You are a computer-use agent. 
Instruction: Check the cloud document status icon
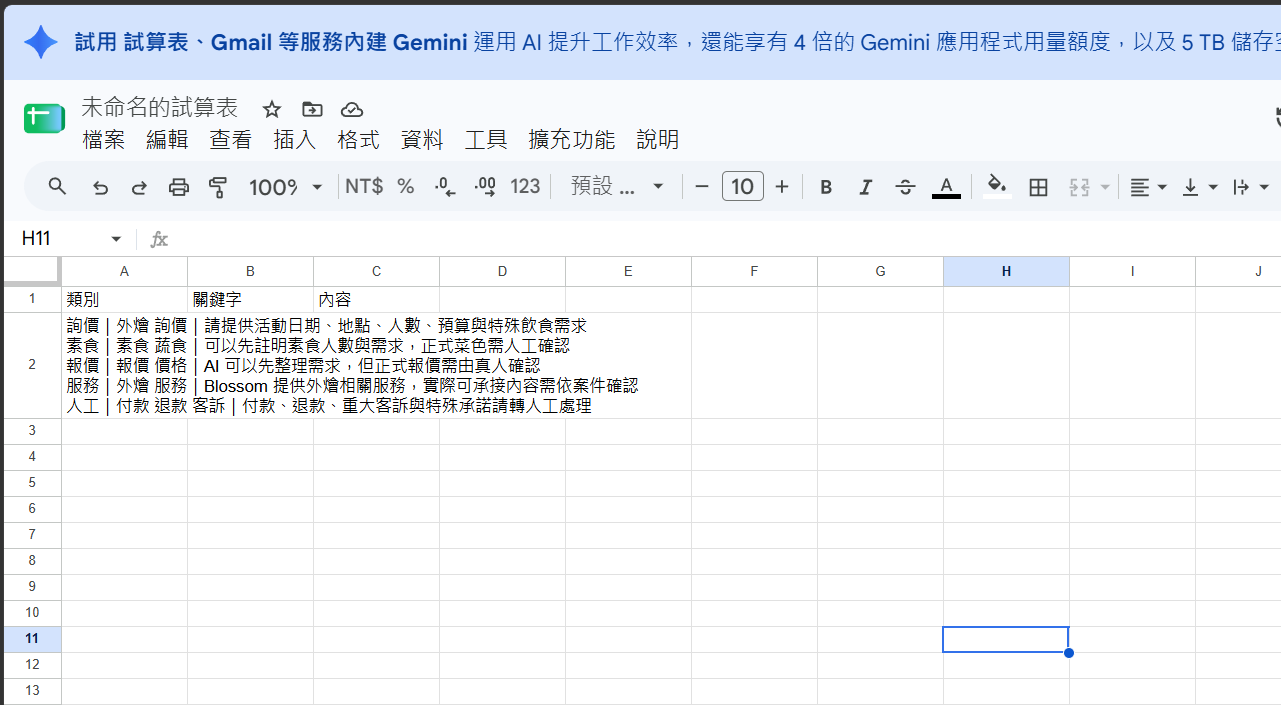click(352, 110)
